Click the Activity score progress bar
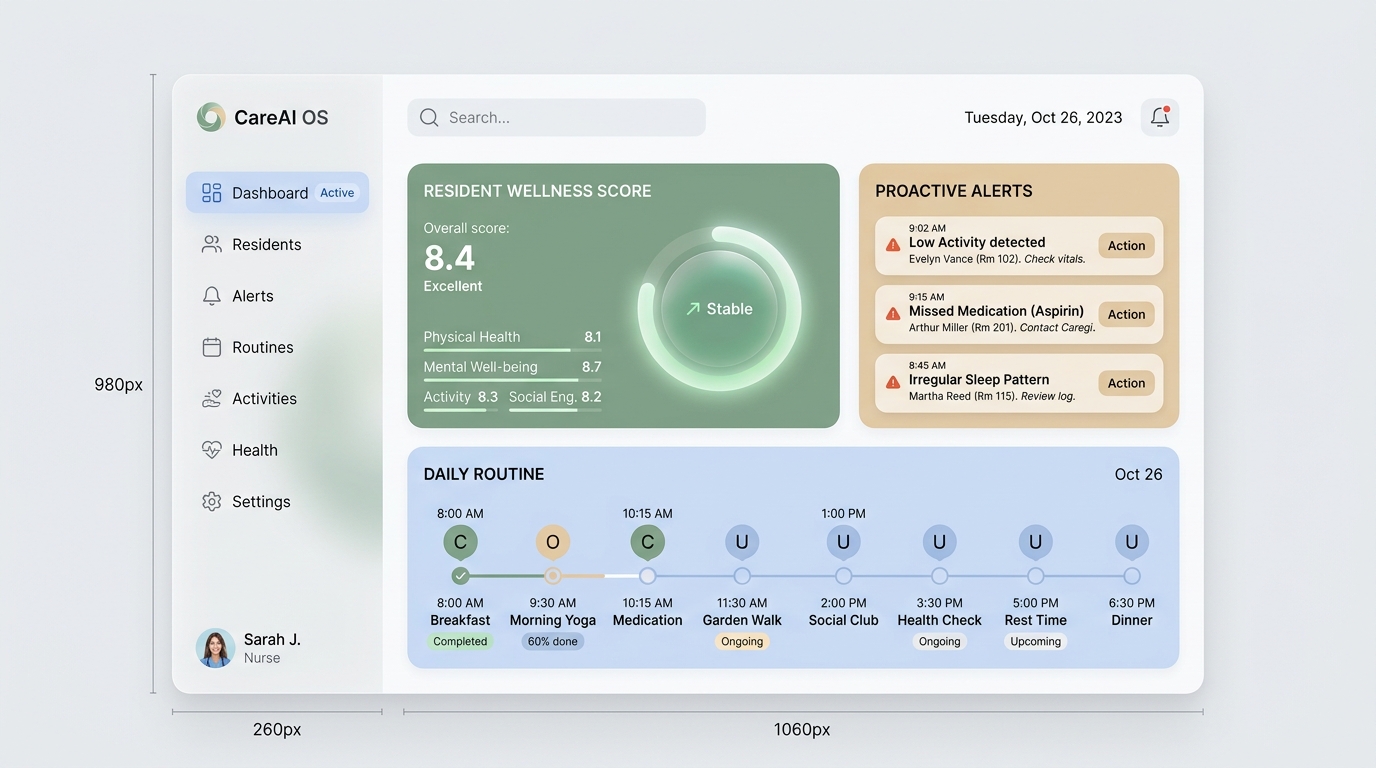Screen dimensions: 1376x768 tap(461, 410)
